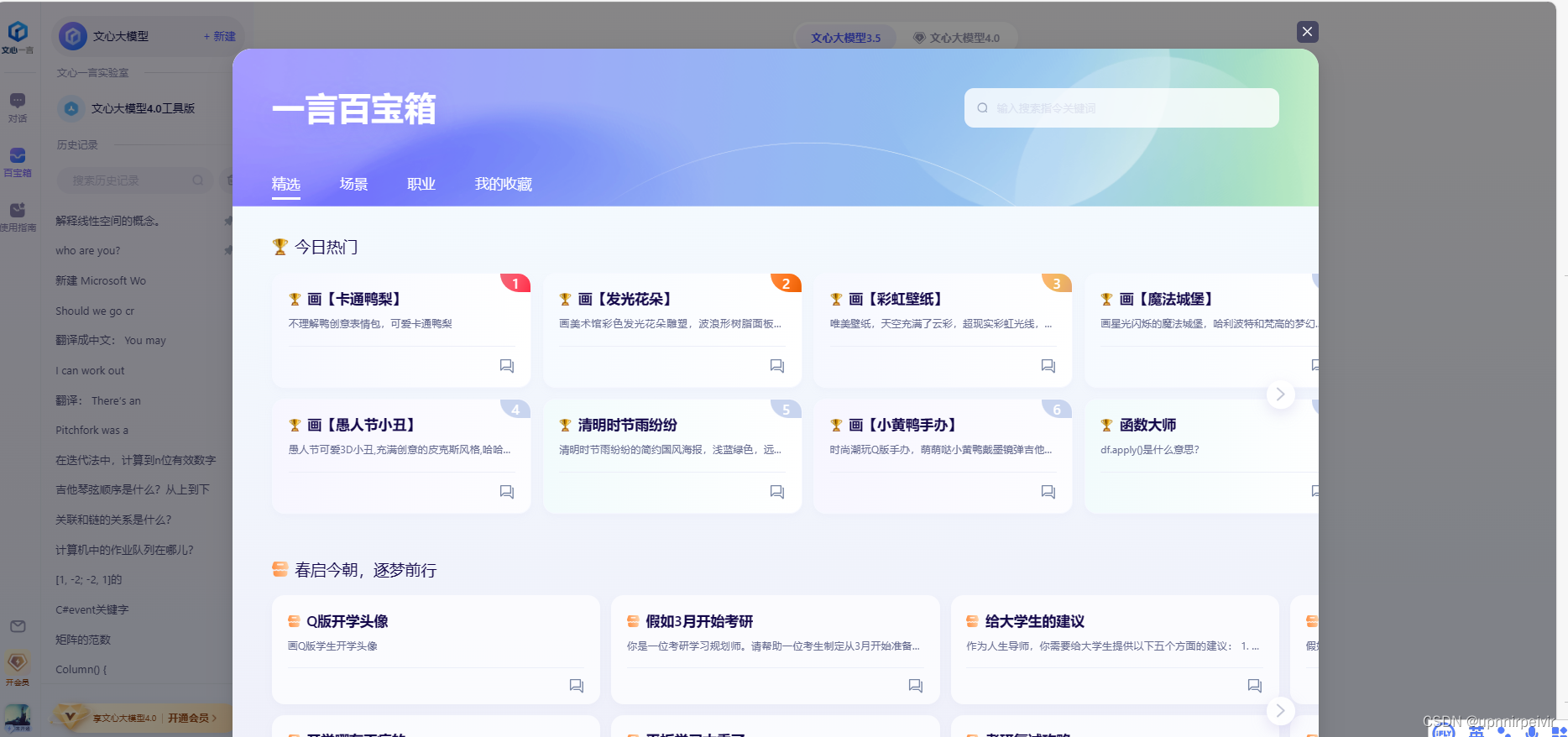
Task: Select the 职业 tab
Action: [421, 184]
